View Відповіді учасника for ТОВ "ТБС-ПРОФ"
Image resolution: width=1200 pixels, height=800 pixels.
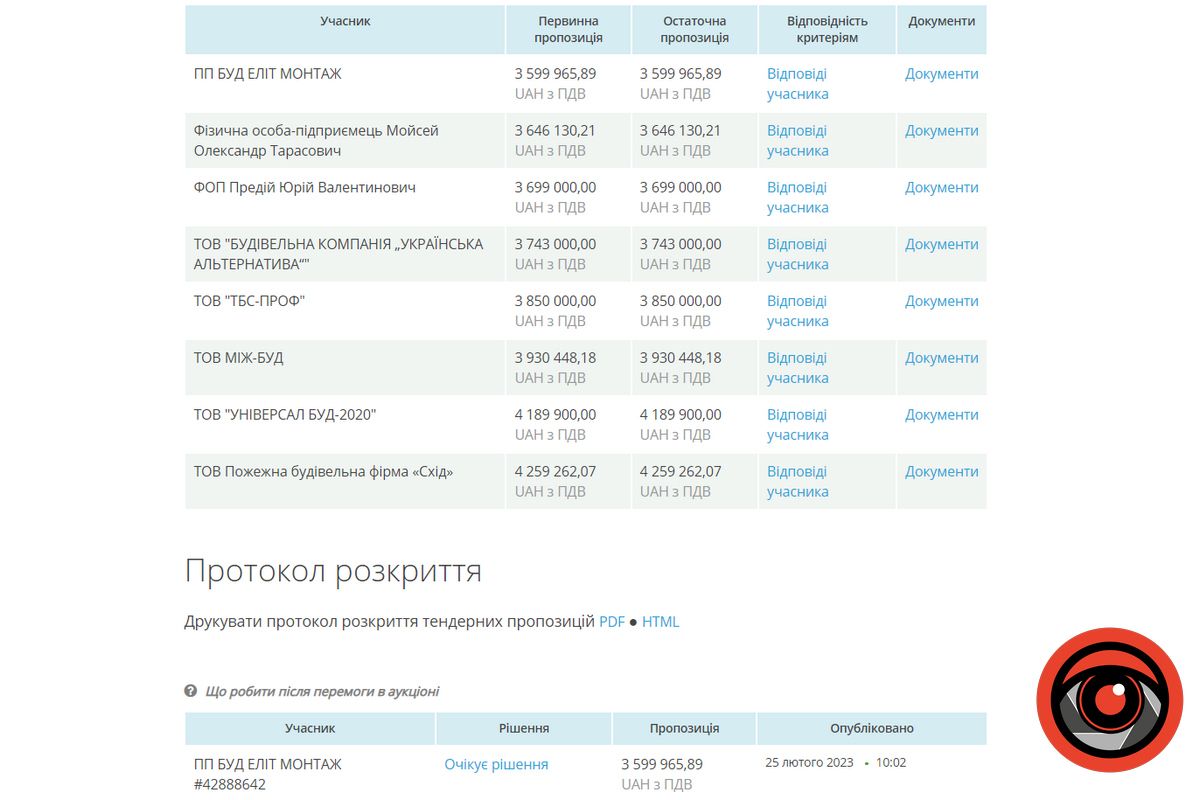(797, 311)
